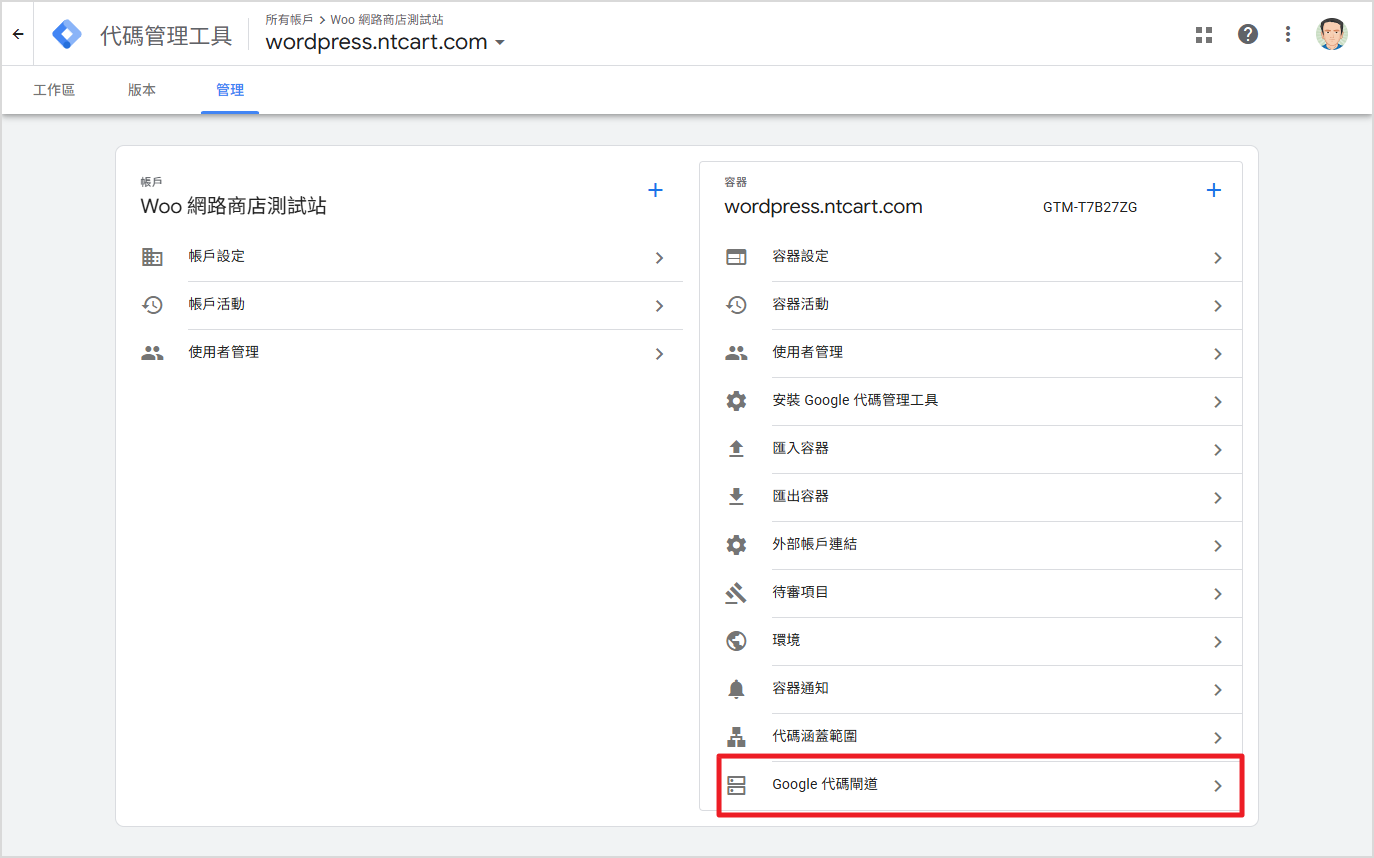Screen dimensions: 1374x858
Task: Click the 容器通知 bell icon
Action: tap(736, 689)
